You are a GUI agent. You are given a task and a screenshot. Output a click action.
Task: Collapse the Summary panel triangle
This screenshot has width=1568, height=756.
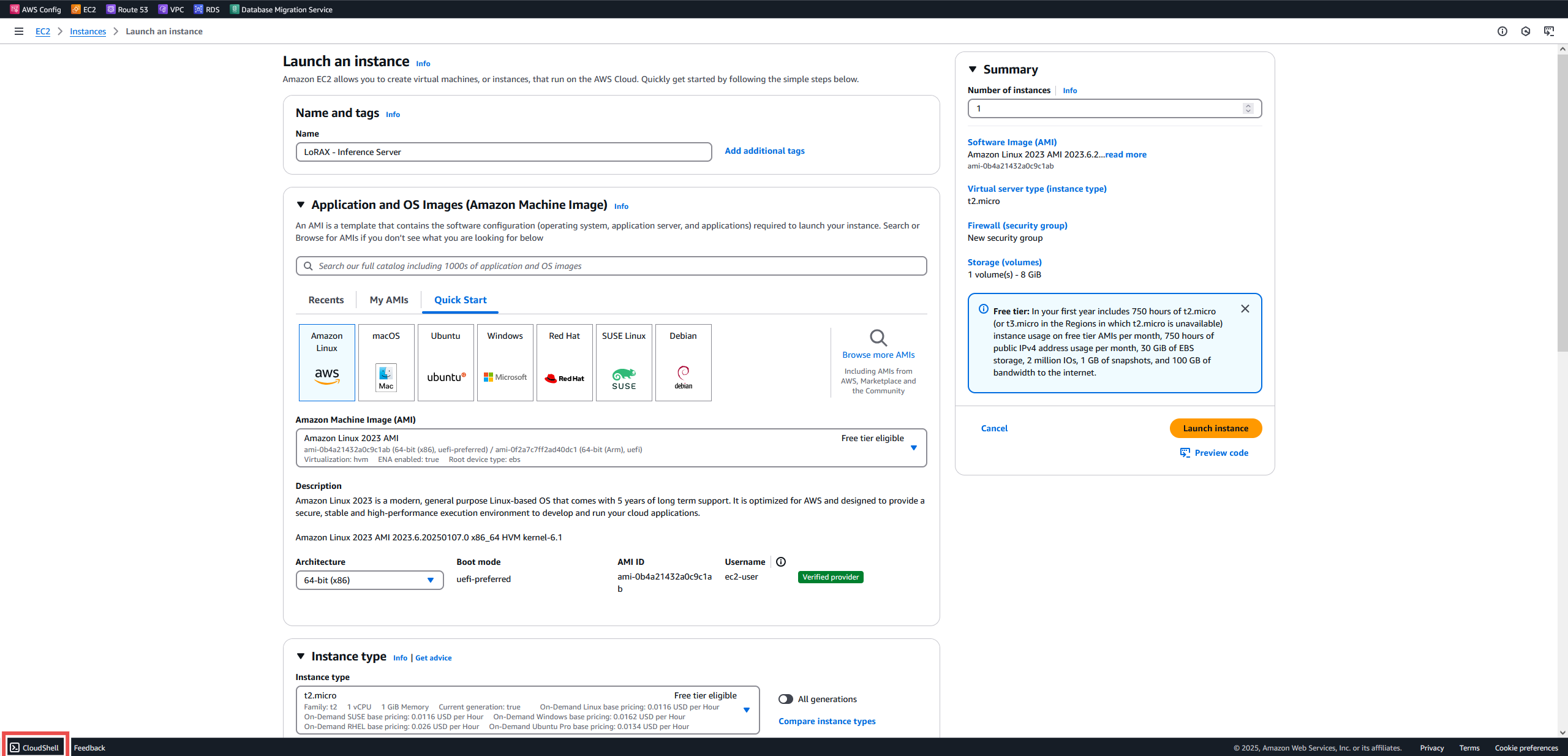pyautogui.click(x=973, y=69)
